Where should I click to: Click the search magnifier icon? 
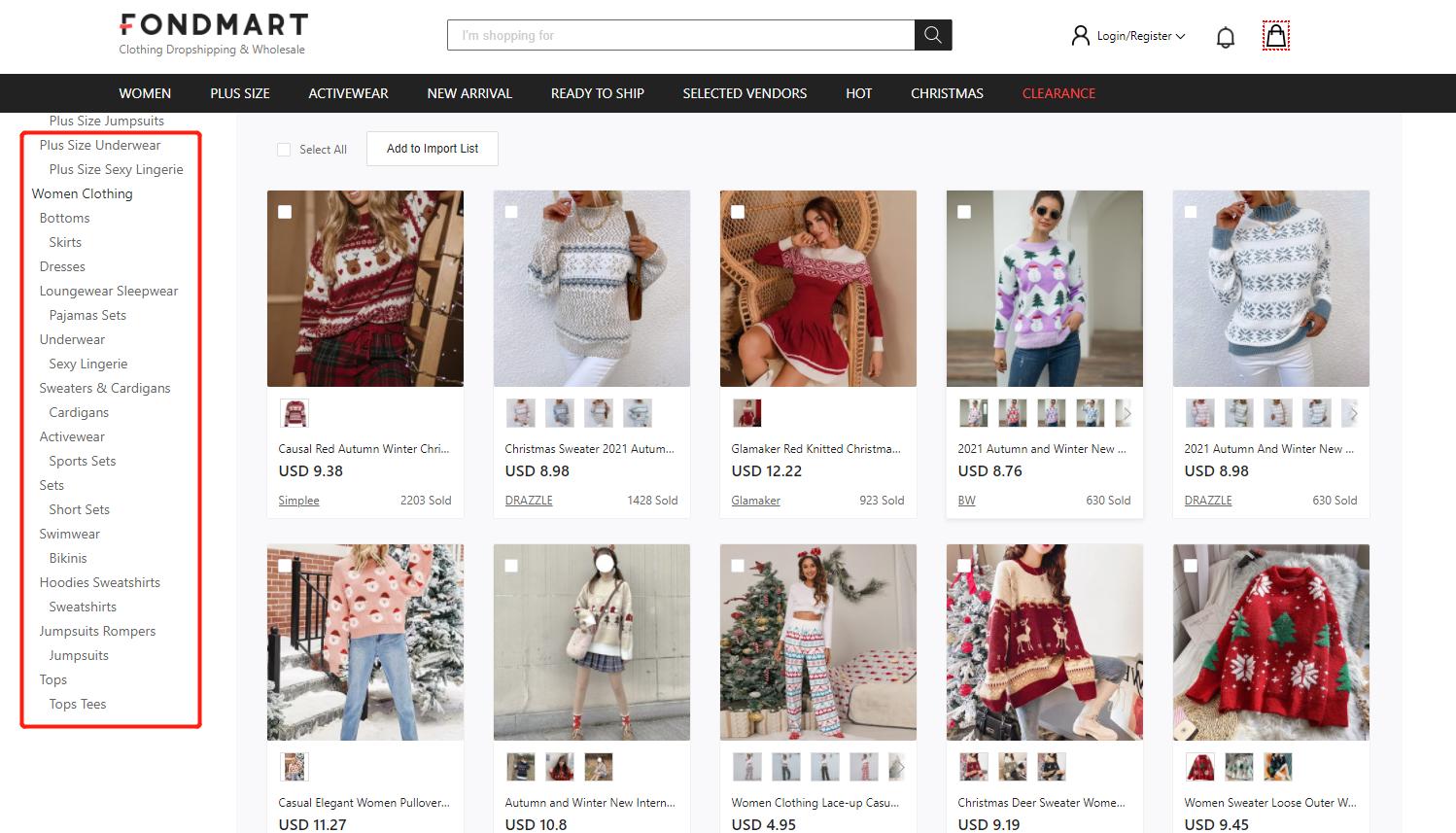tap(932, 35)
